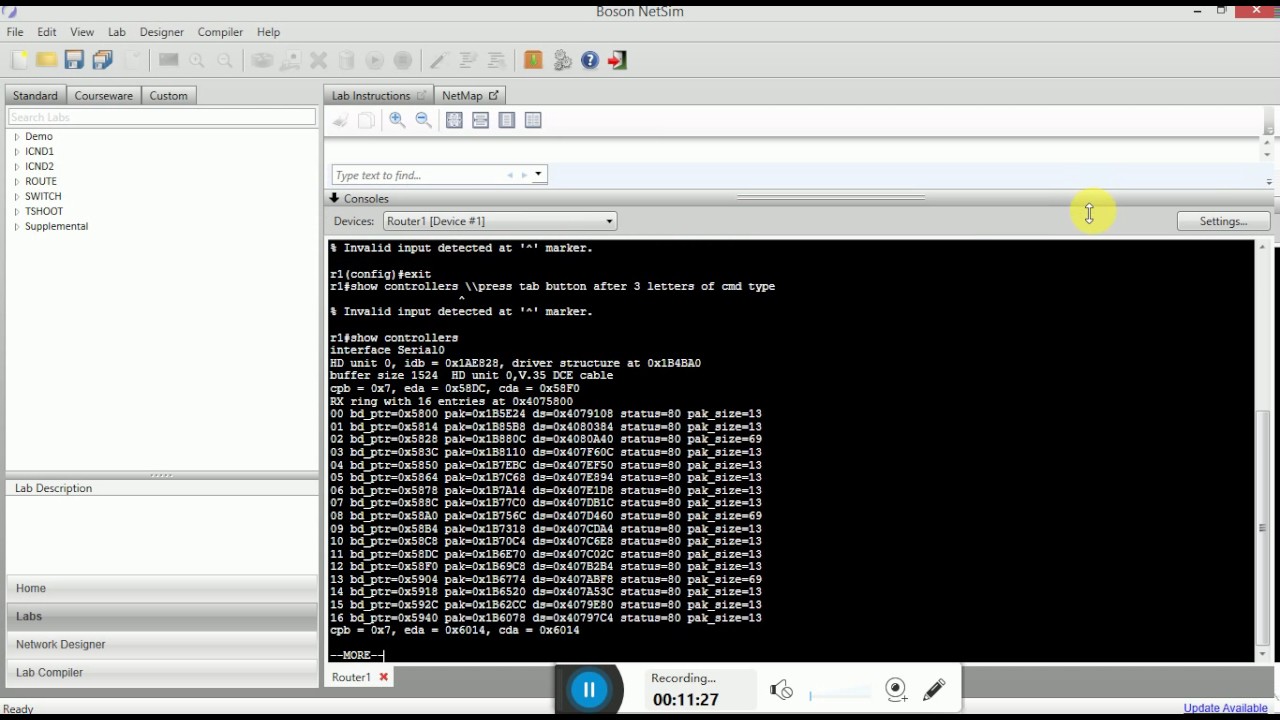Click the multi-page grid view icon

pos(533,120)
